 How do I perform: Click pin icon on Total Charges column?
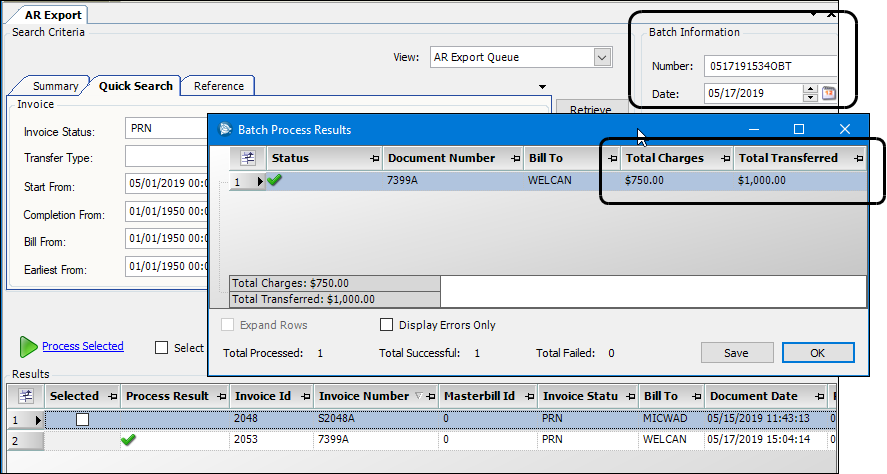[x=724, y=158]
